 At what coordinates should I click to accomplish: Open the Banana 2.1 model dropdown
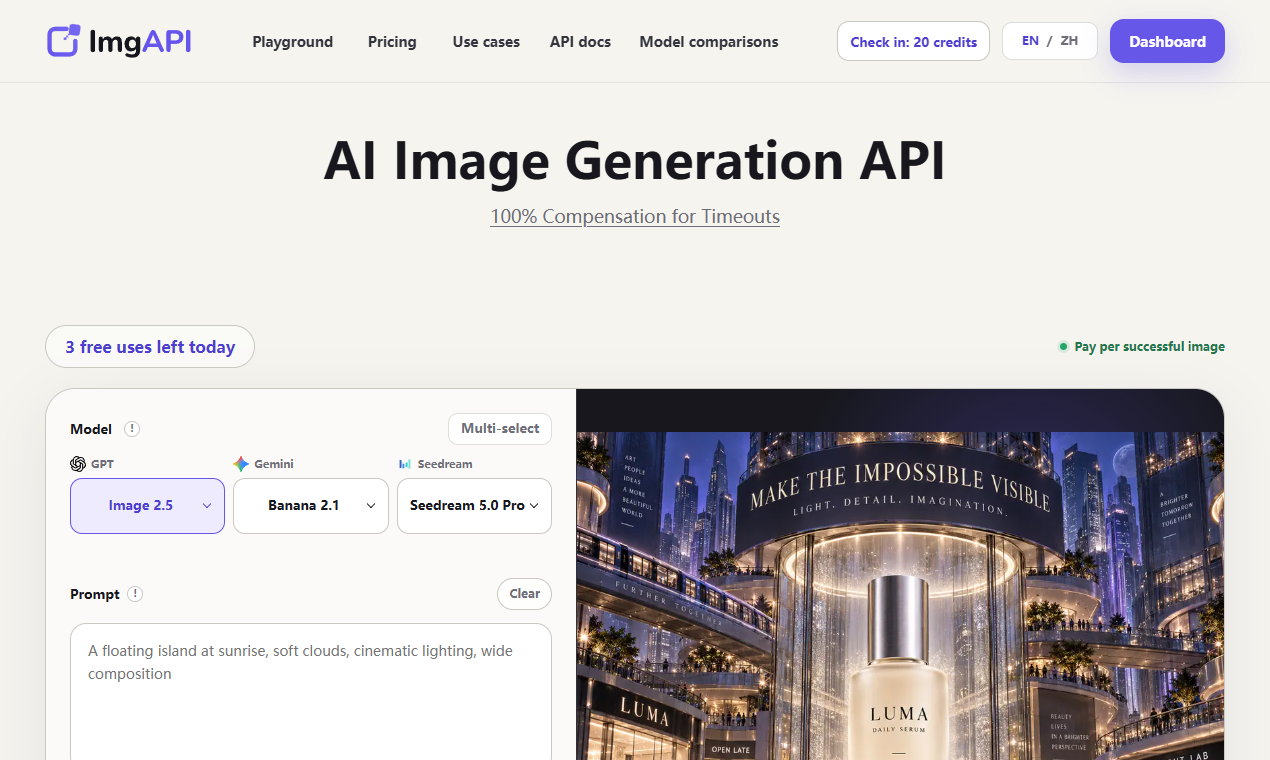[x=311, y=506]
